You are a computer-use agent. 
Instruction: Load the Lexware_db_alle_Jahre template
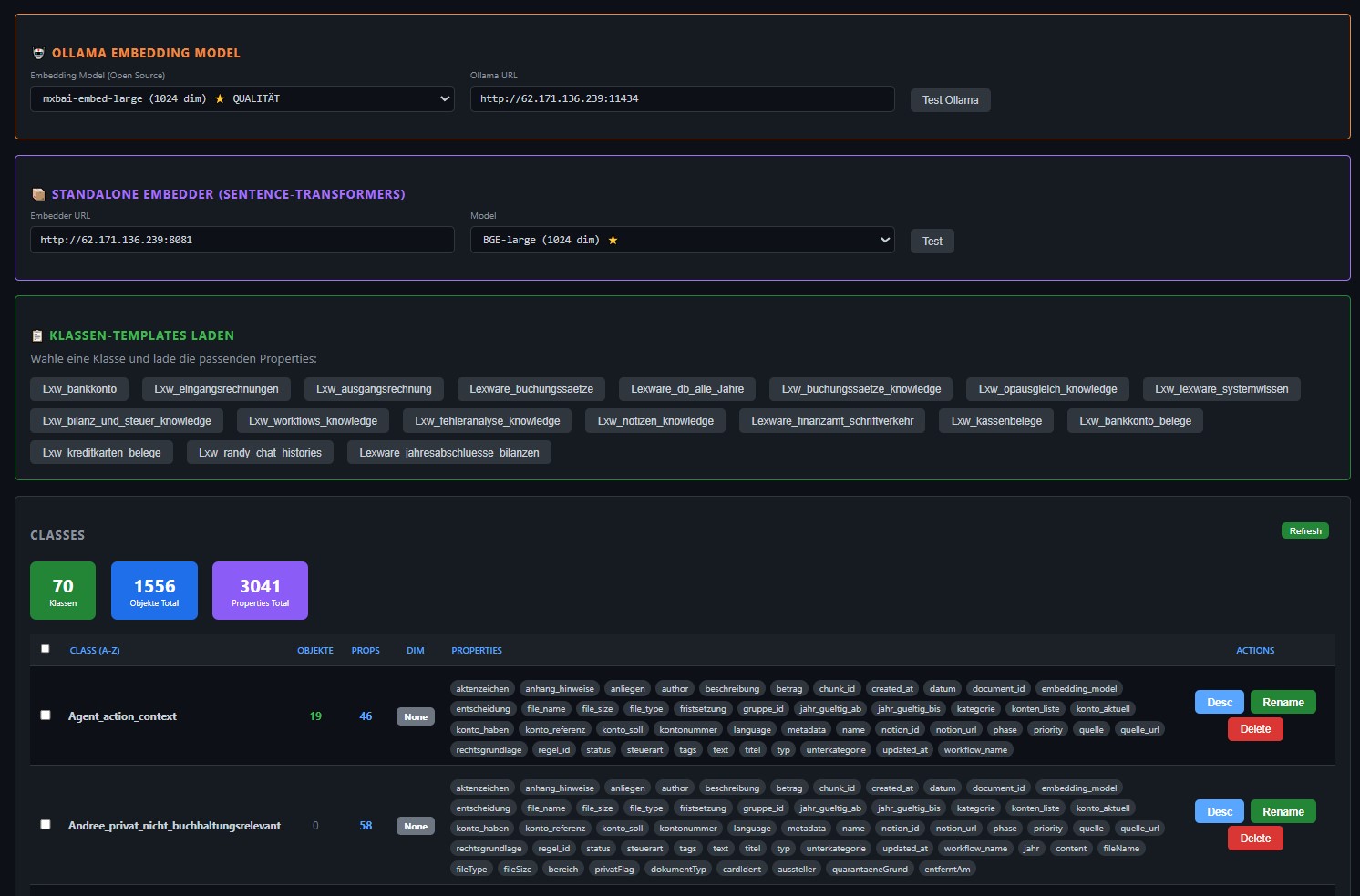(687, 389)
